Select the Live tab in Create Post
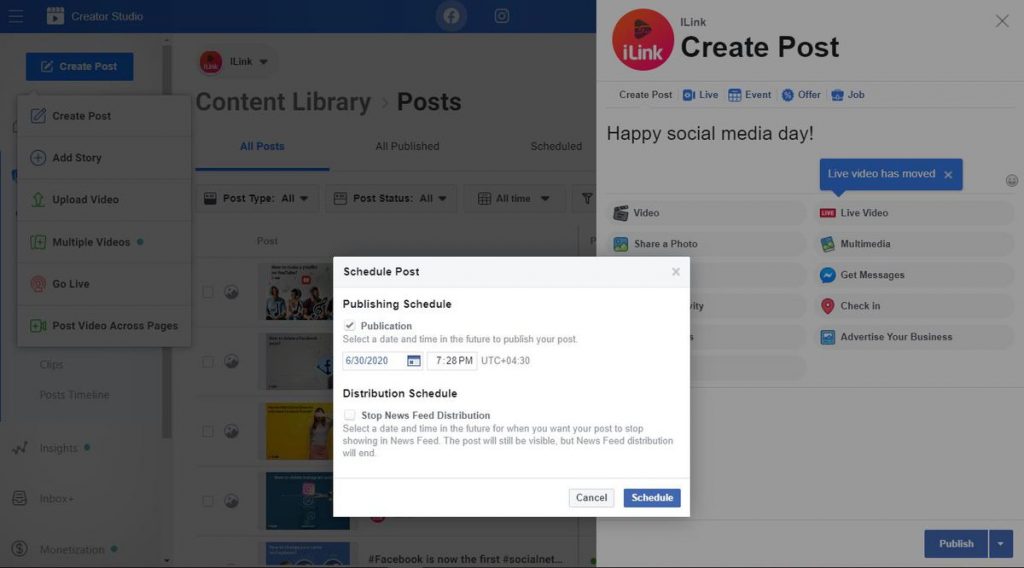The image size is (1024, 568). coord(700,95)
